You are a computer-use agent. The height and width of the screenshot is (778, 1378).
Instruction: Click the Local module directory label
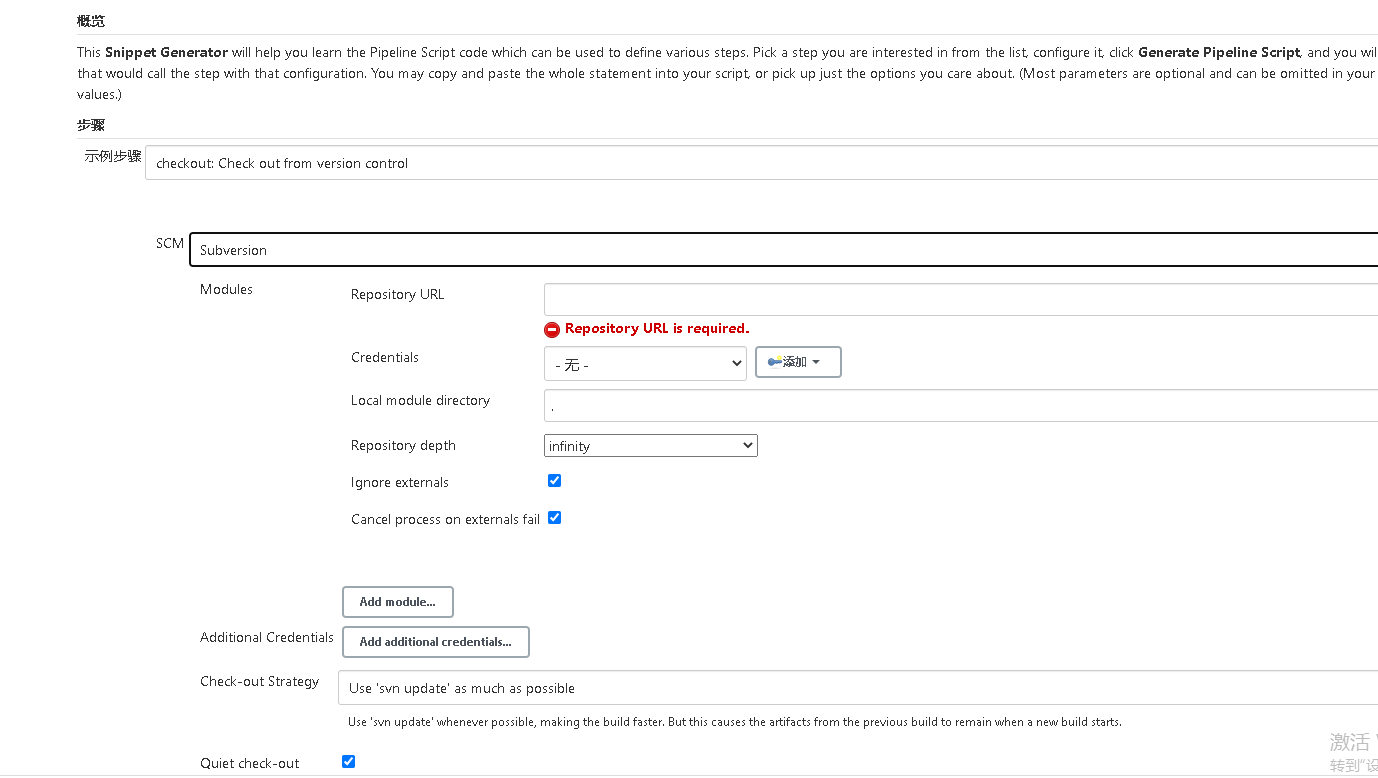tap(420, 400)
